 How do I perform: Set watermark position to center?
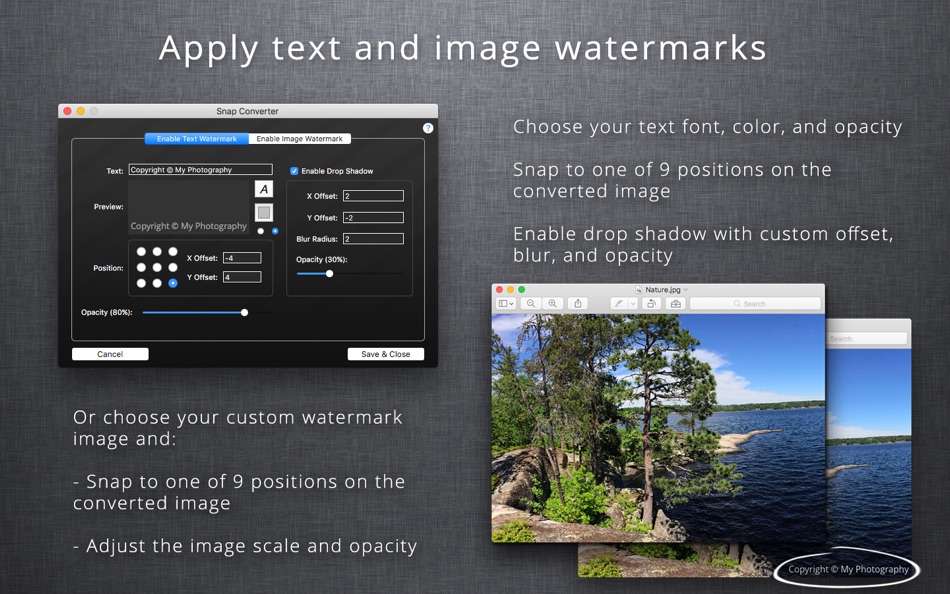pos(157,267)
